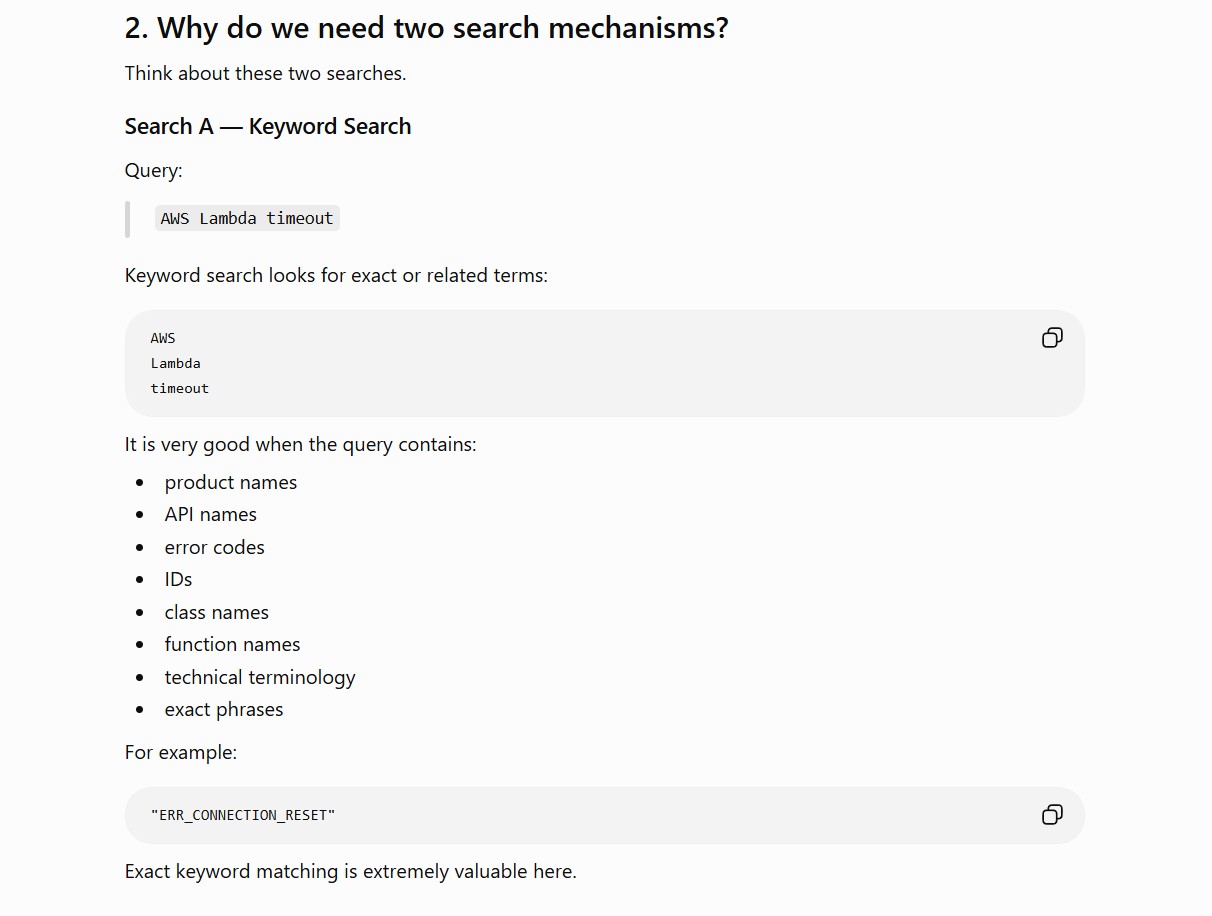Click the 'Think about these two searches.' sentence
Image resolution: width=1212 pixels, height=916 pixels.
click(266, 73)
